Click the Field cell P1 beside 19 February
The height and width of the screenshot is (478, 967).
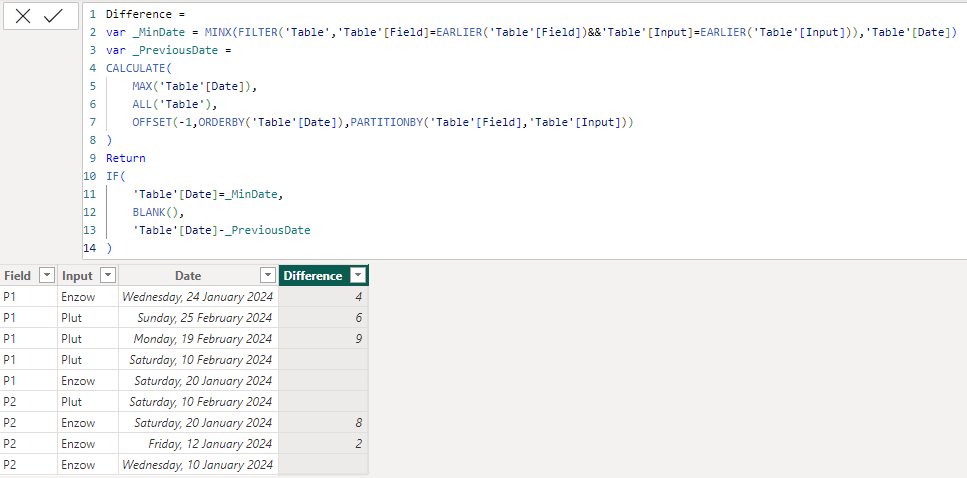pos(28,339)
